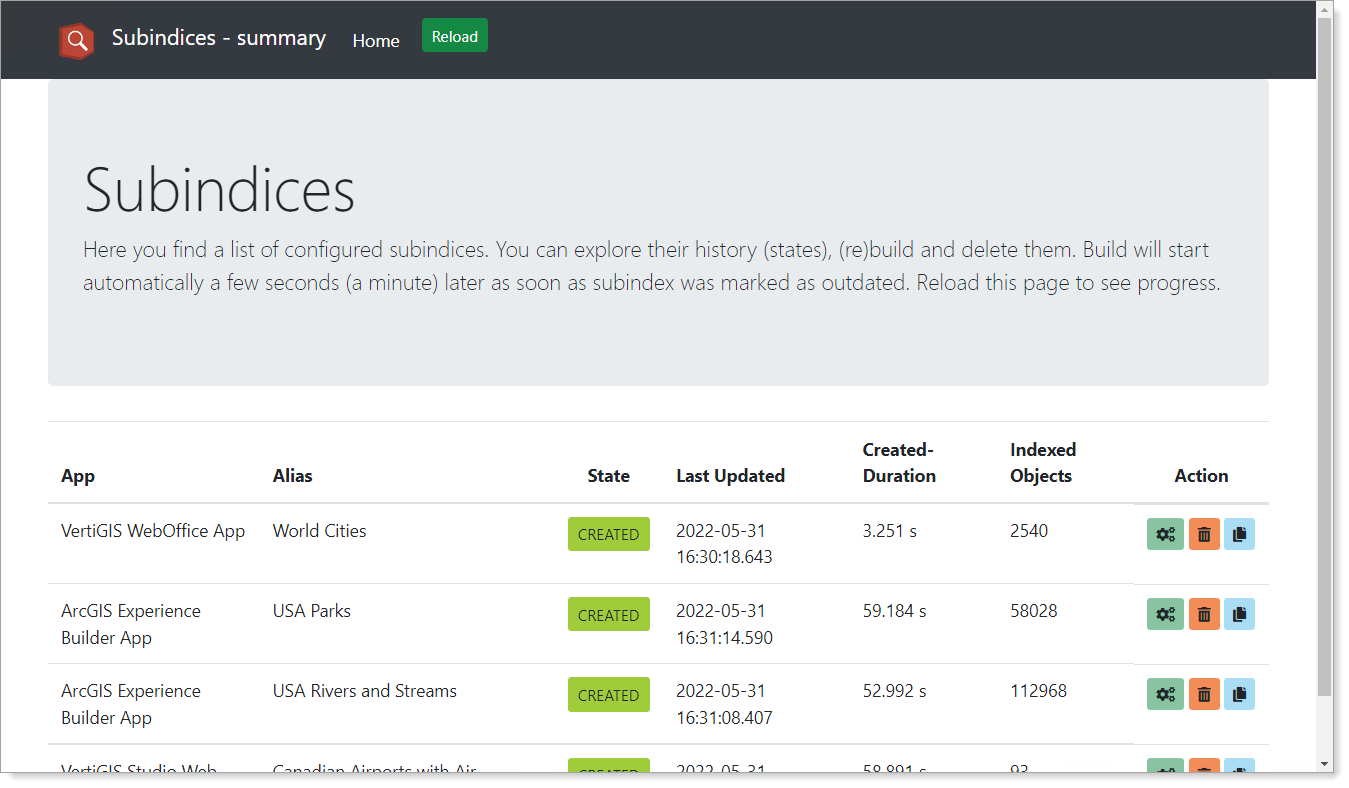Click the vertical scrollbar thumb
Image resolution: width=1349 pixels, height=788 pixels.
click(x=1325, y=357)
